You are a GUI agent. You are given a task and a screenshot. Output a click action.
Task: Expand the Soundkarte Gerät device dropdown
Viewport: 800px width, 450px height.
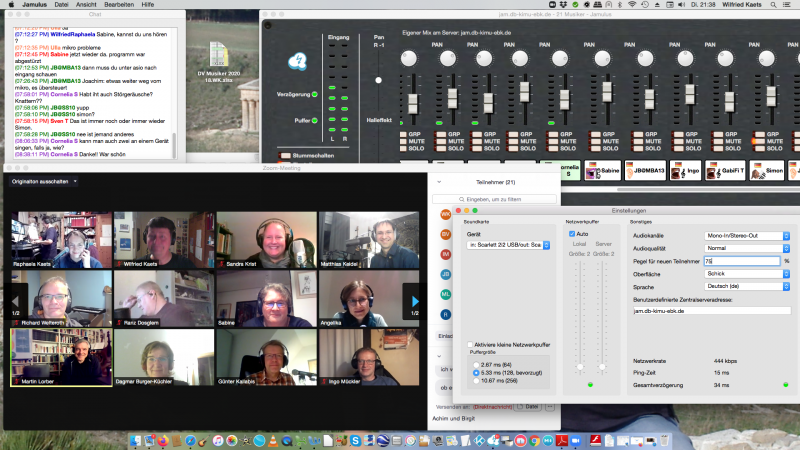(509, 245)
